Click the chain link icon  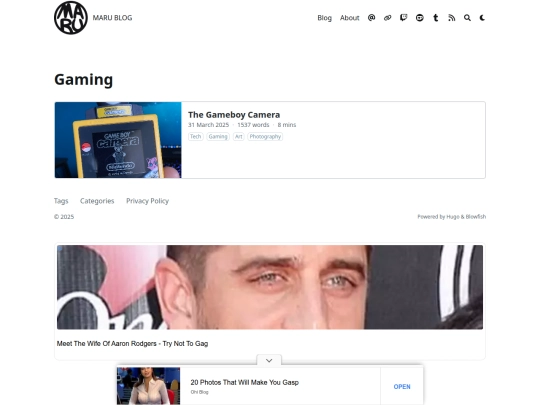point(387,18)
